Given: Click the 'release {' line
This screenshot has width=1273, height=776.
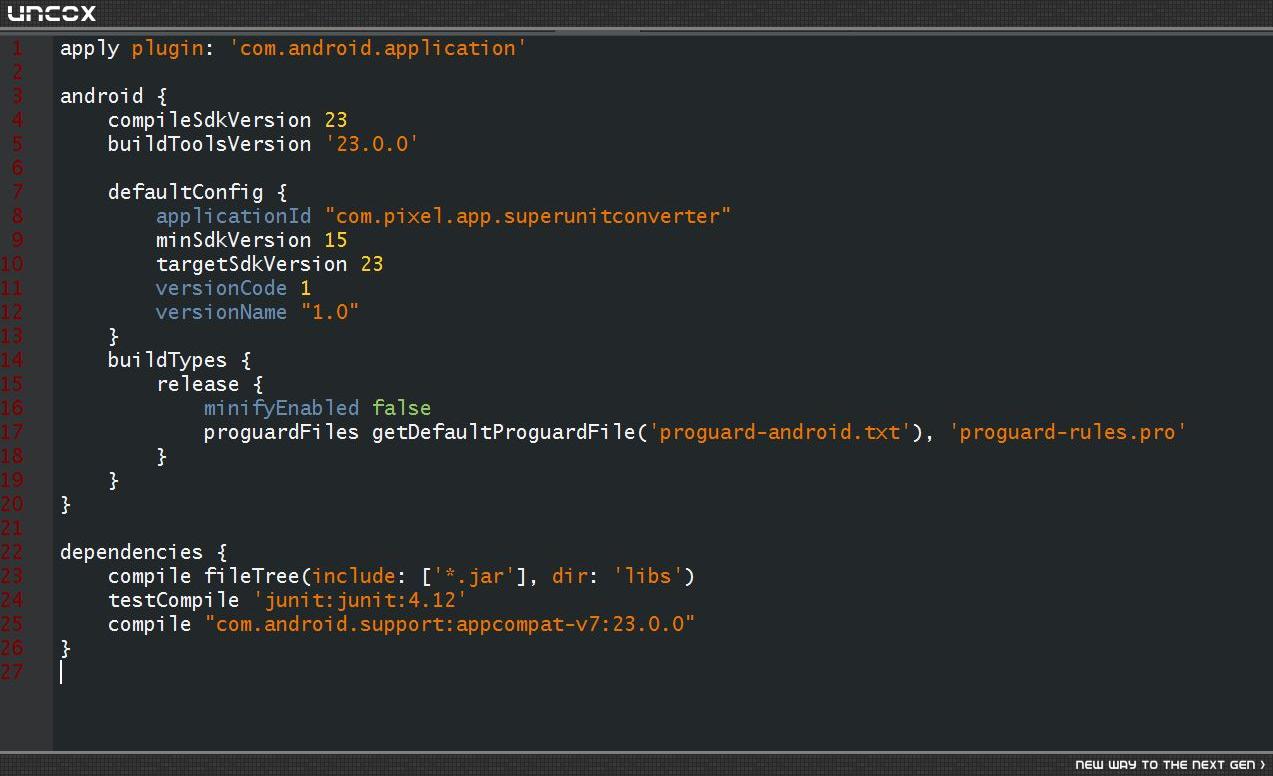Looking at the screenshot, I should pos(210,384).
